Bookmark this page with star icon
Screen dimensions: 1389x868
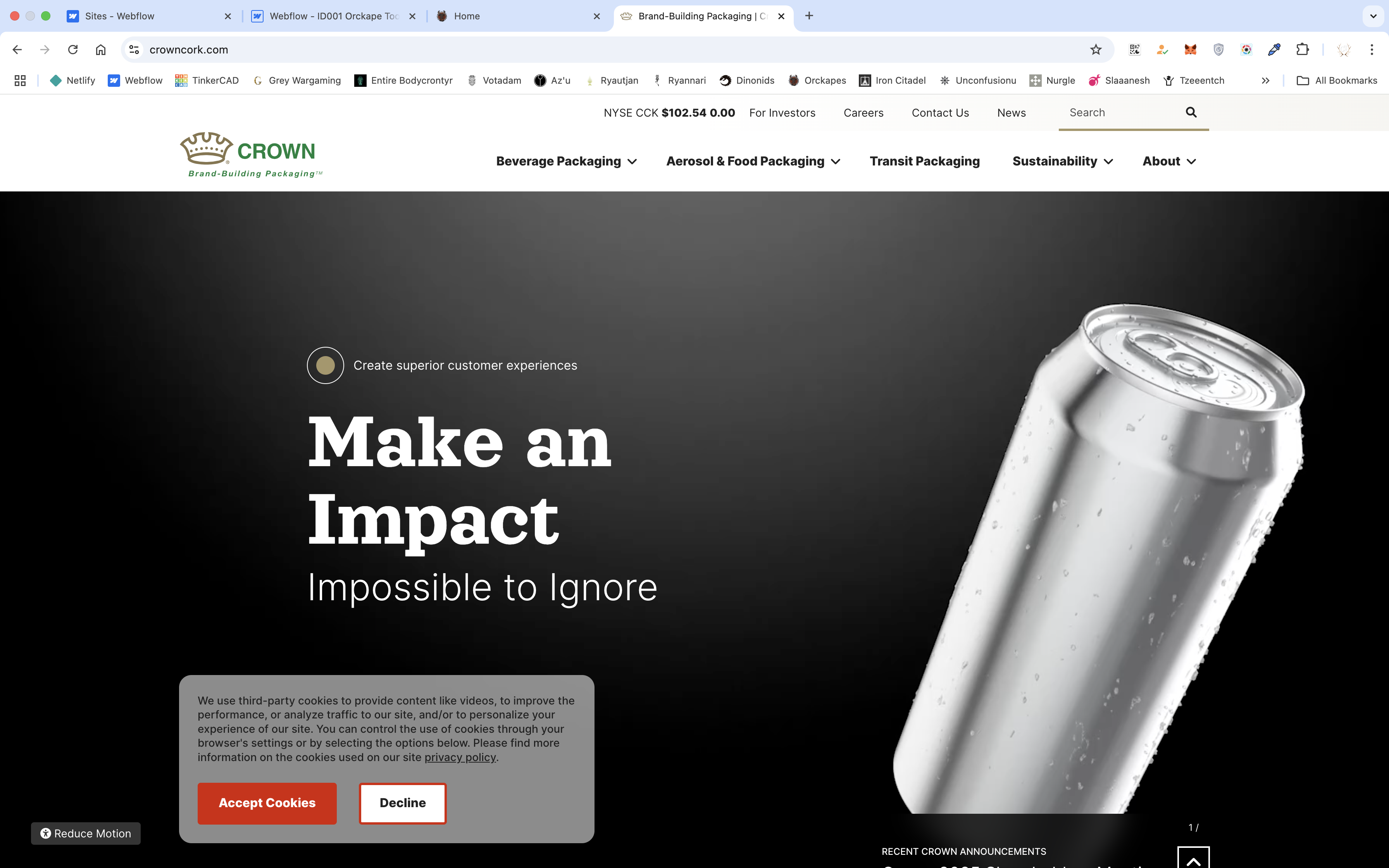point(1096,50)
